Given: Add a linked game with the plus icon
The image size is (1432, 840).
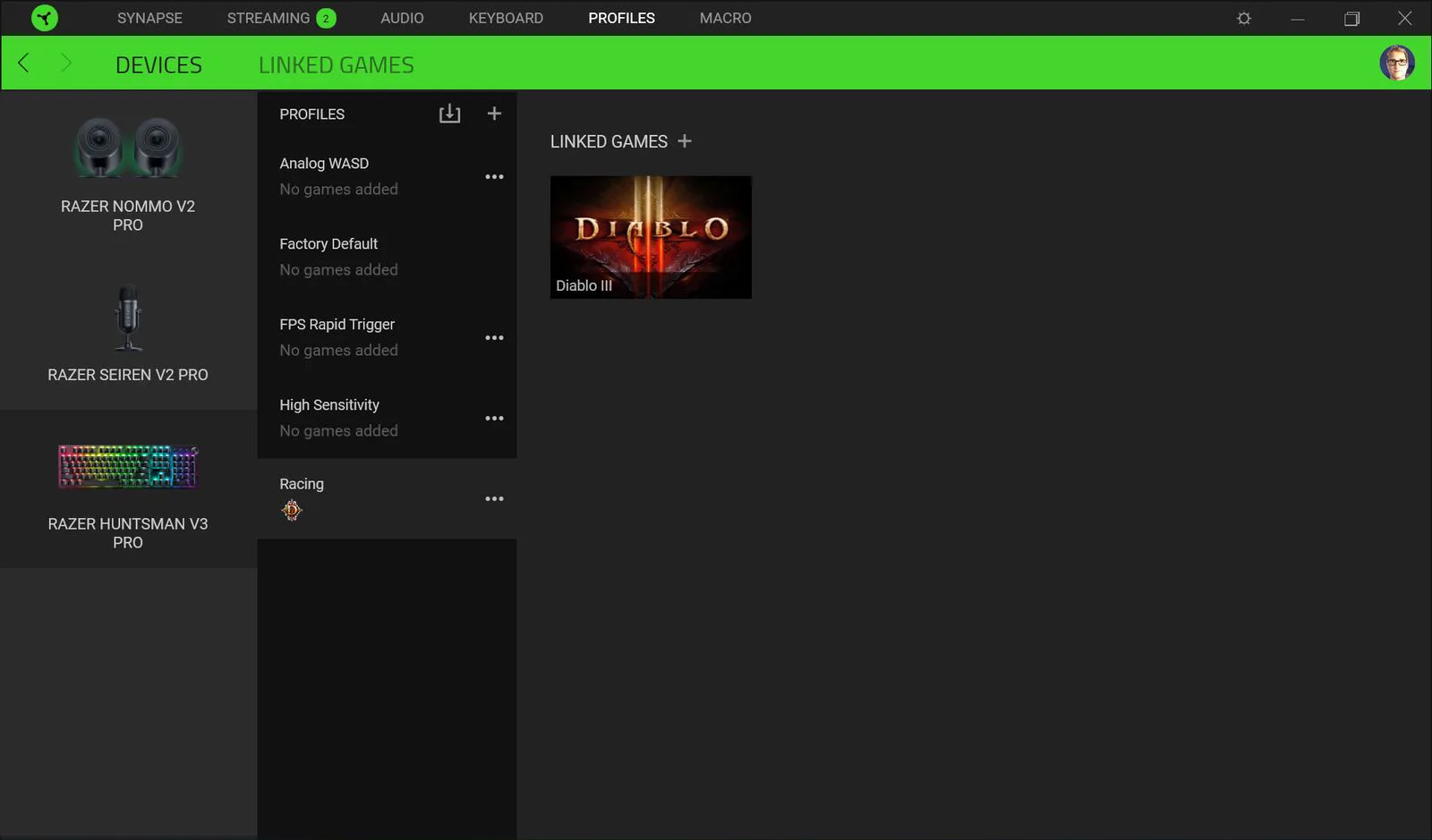Looking at the screenshot, I should [x=685, y=140].
